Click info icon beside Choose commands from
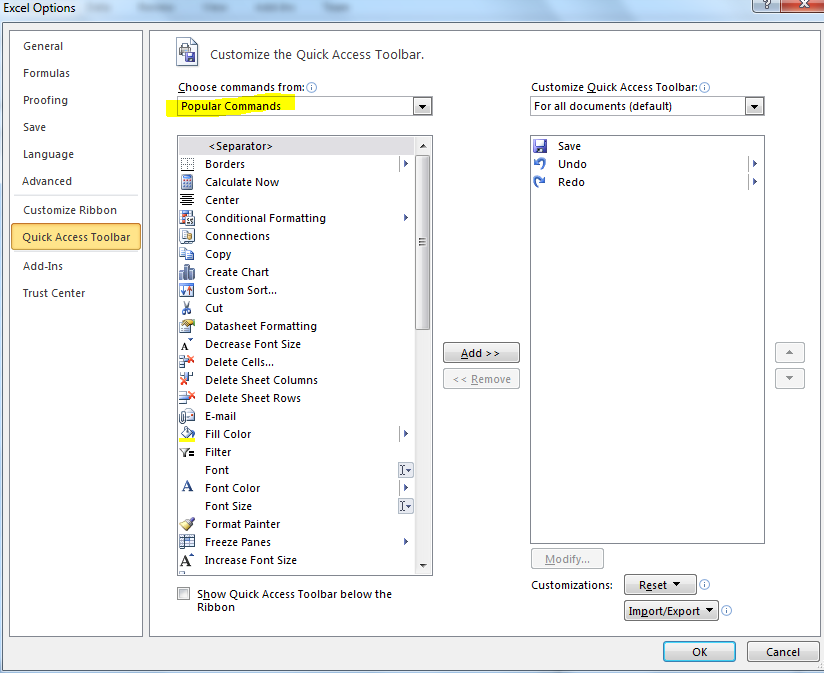The height and width of the screenshot is (673, 824). (x=312, y=87)
